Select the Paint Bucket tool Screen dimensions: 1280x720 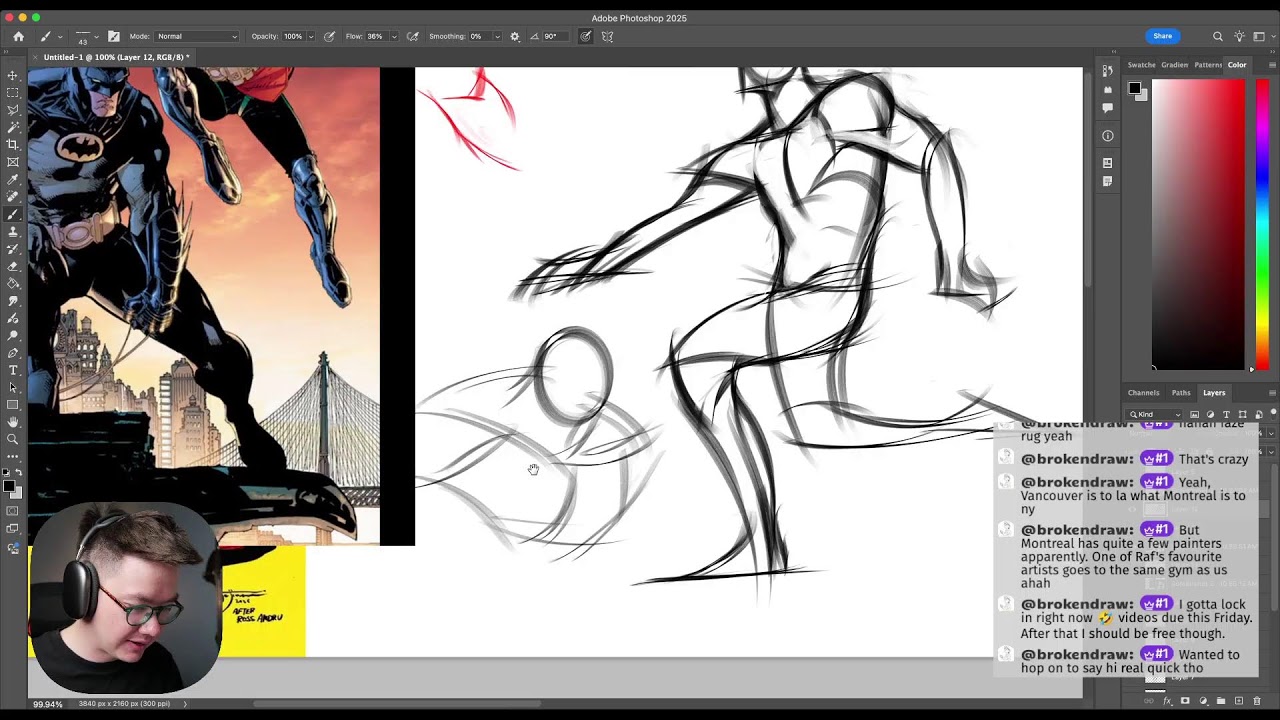click(x=13, y=284)
